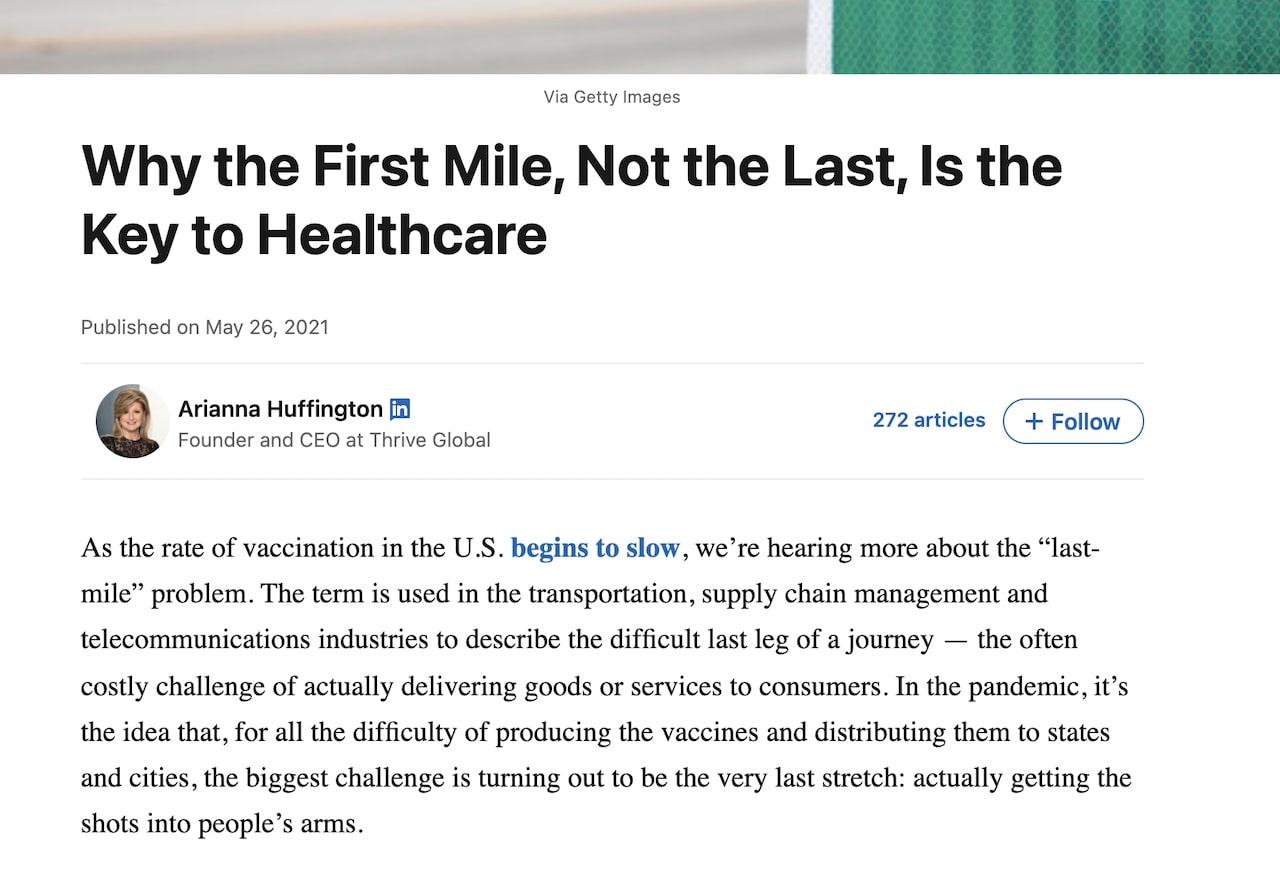This screenshot has height=891, width=1280.
Task: Click the word "Healthcare" in the headline
Action: (x=402, y=234)
